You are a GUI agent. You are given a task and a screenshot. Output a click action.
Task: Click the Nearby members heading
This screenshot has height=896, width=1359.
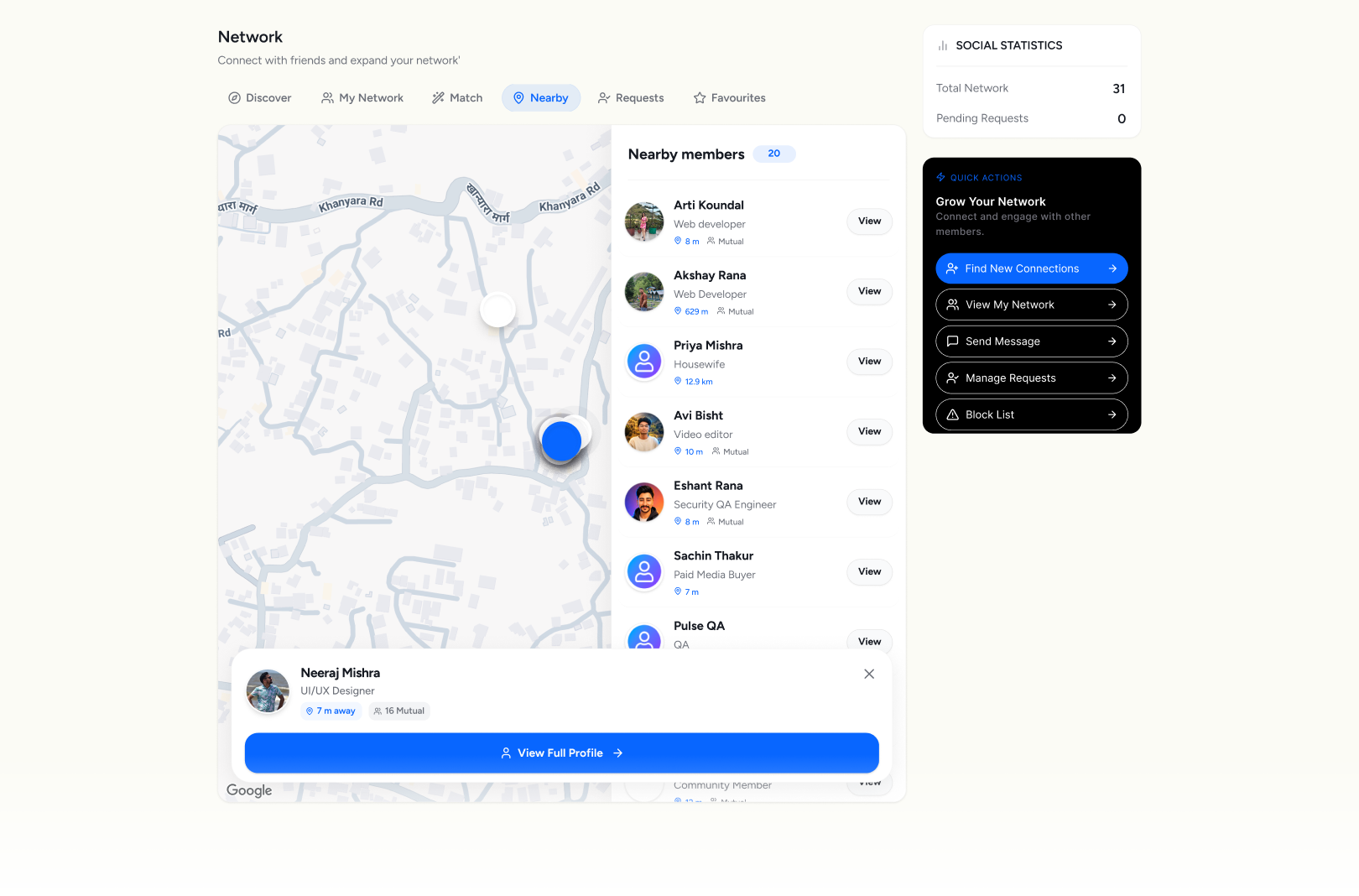click(686, 154)
